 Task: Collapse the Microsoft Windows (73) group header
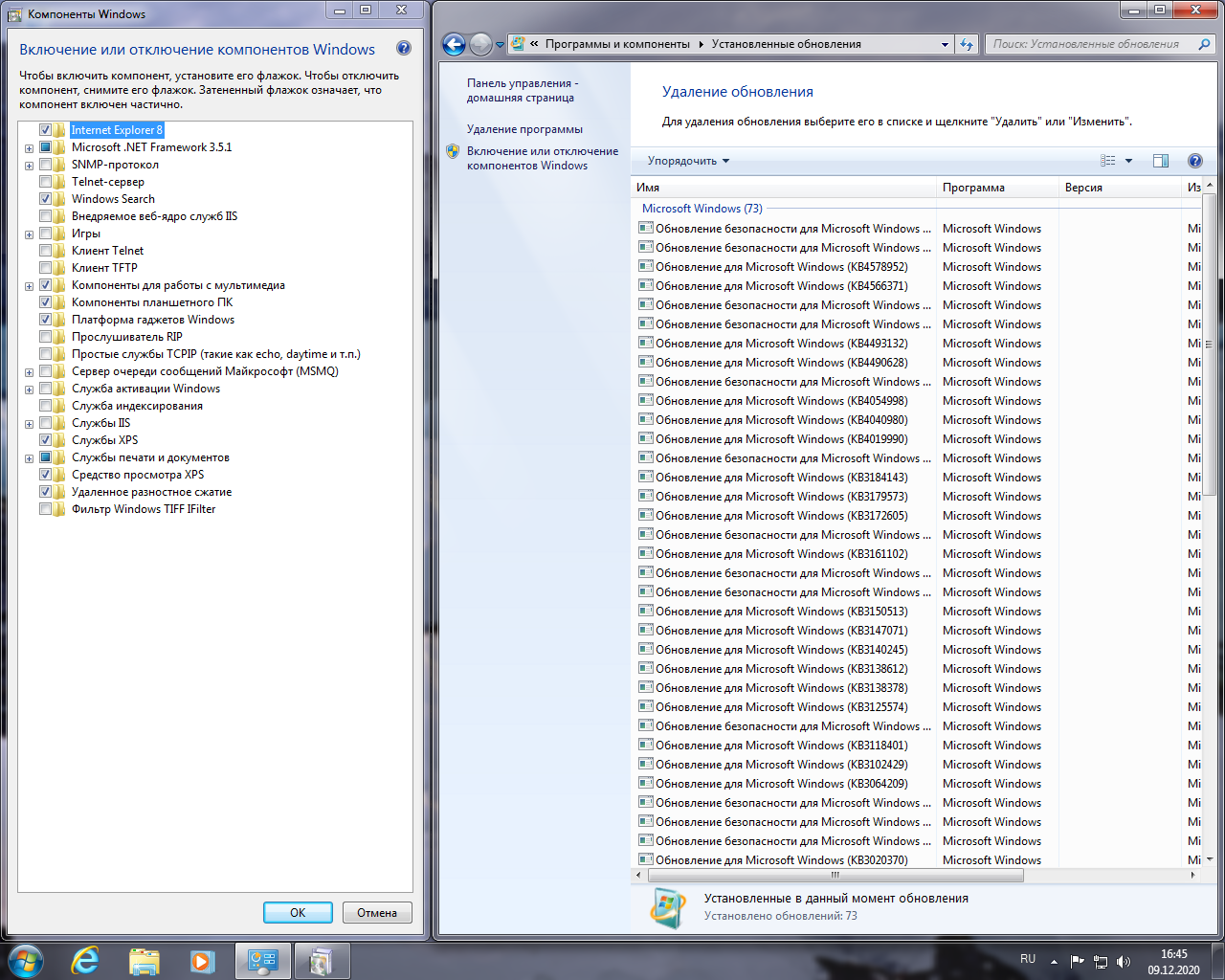702,209
